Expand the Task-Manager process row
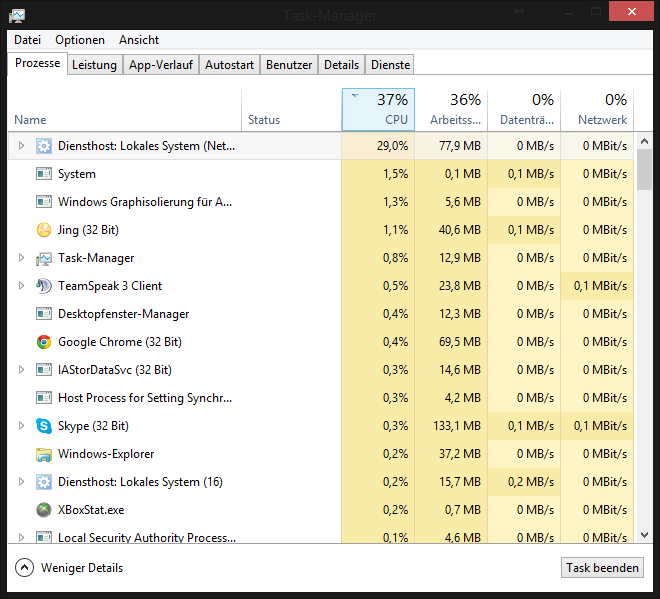This screenshot has height=599, width=660. point(21,258)
